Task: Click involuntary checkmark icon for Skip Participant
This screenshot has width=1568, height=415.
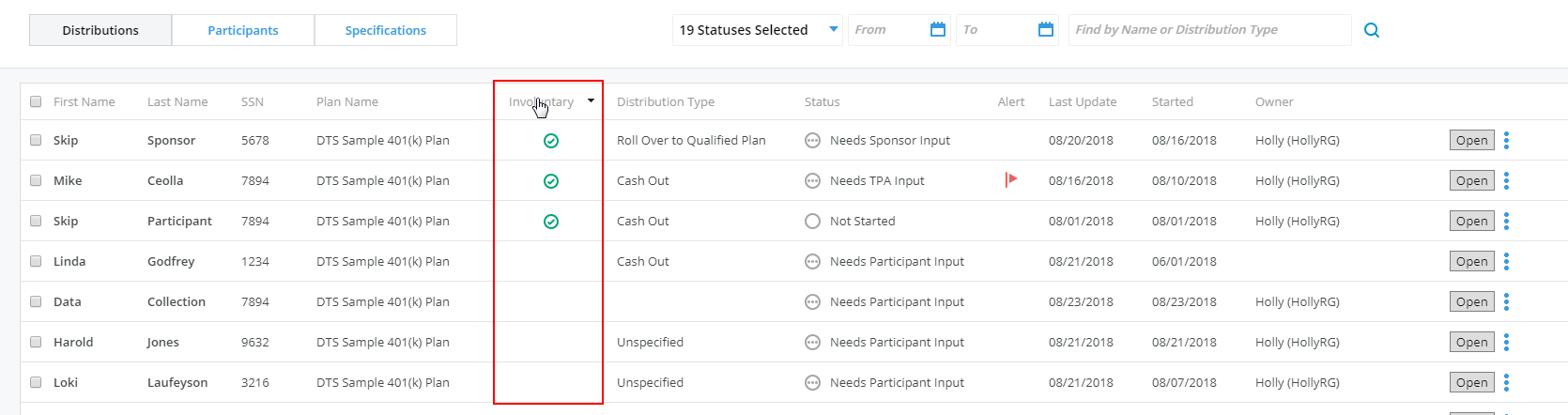Action: (551, 222)
